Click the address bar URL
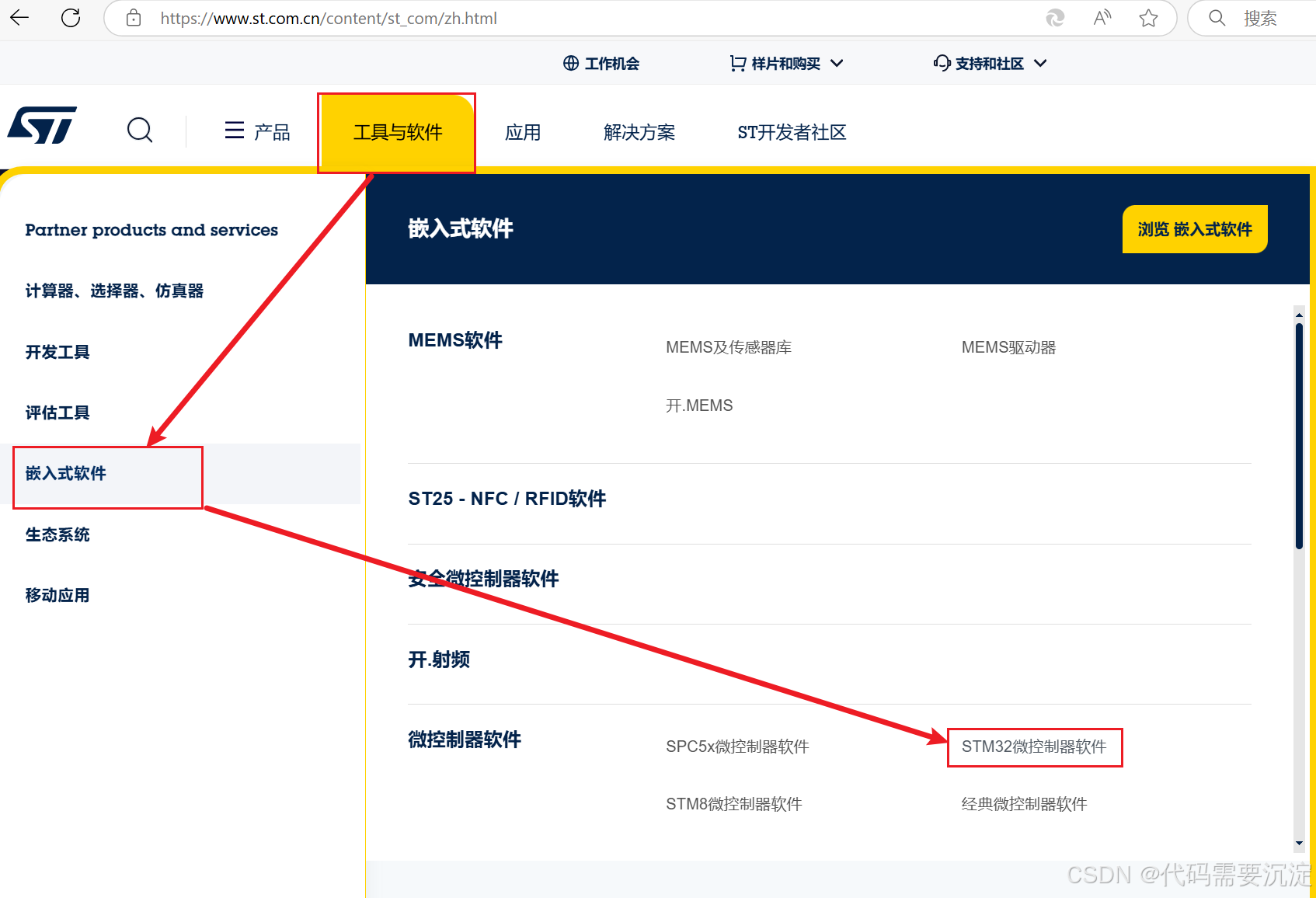 coord(329,19)
